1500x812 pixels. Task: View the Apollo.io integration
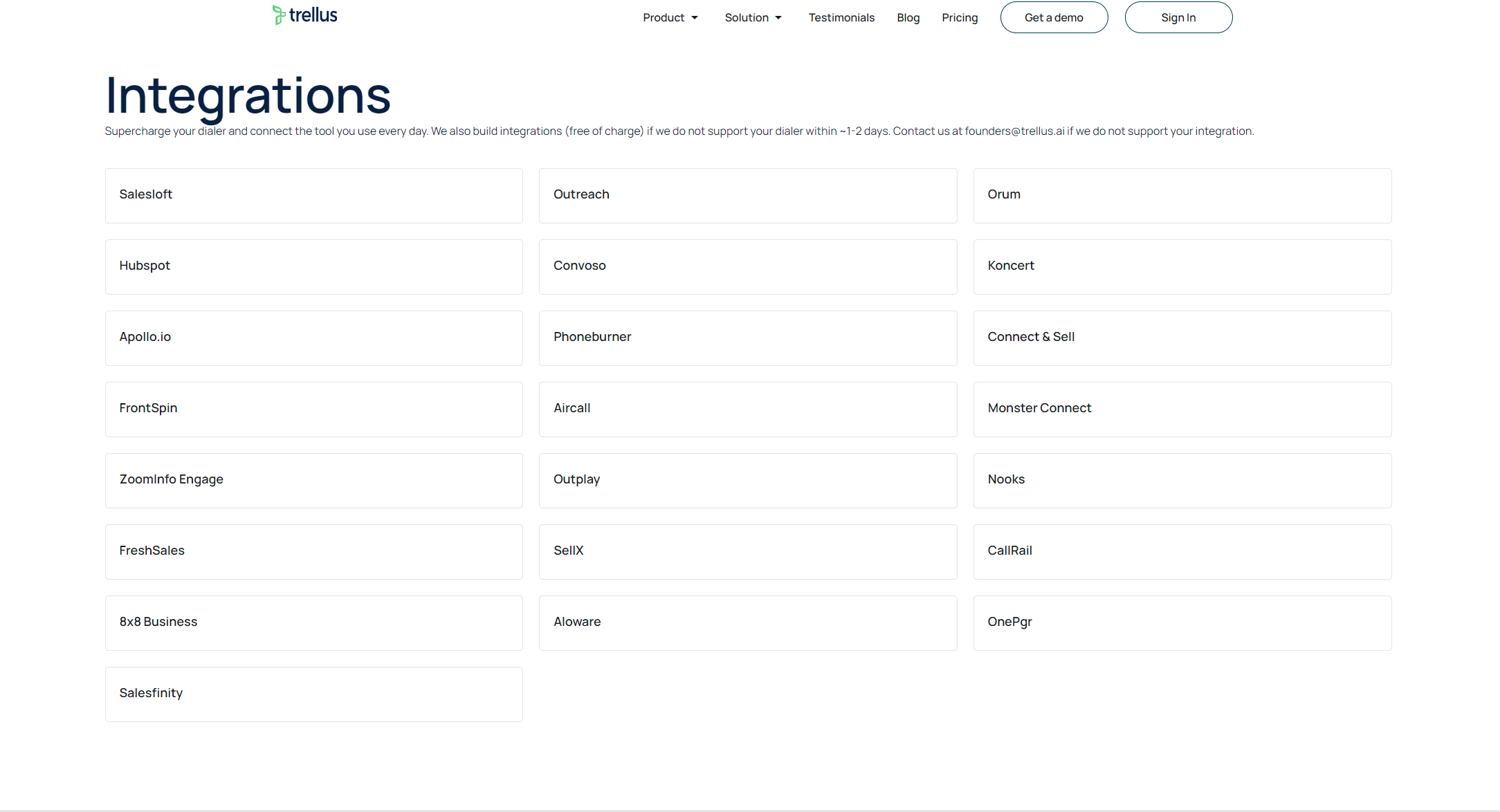tap(314, 338)
